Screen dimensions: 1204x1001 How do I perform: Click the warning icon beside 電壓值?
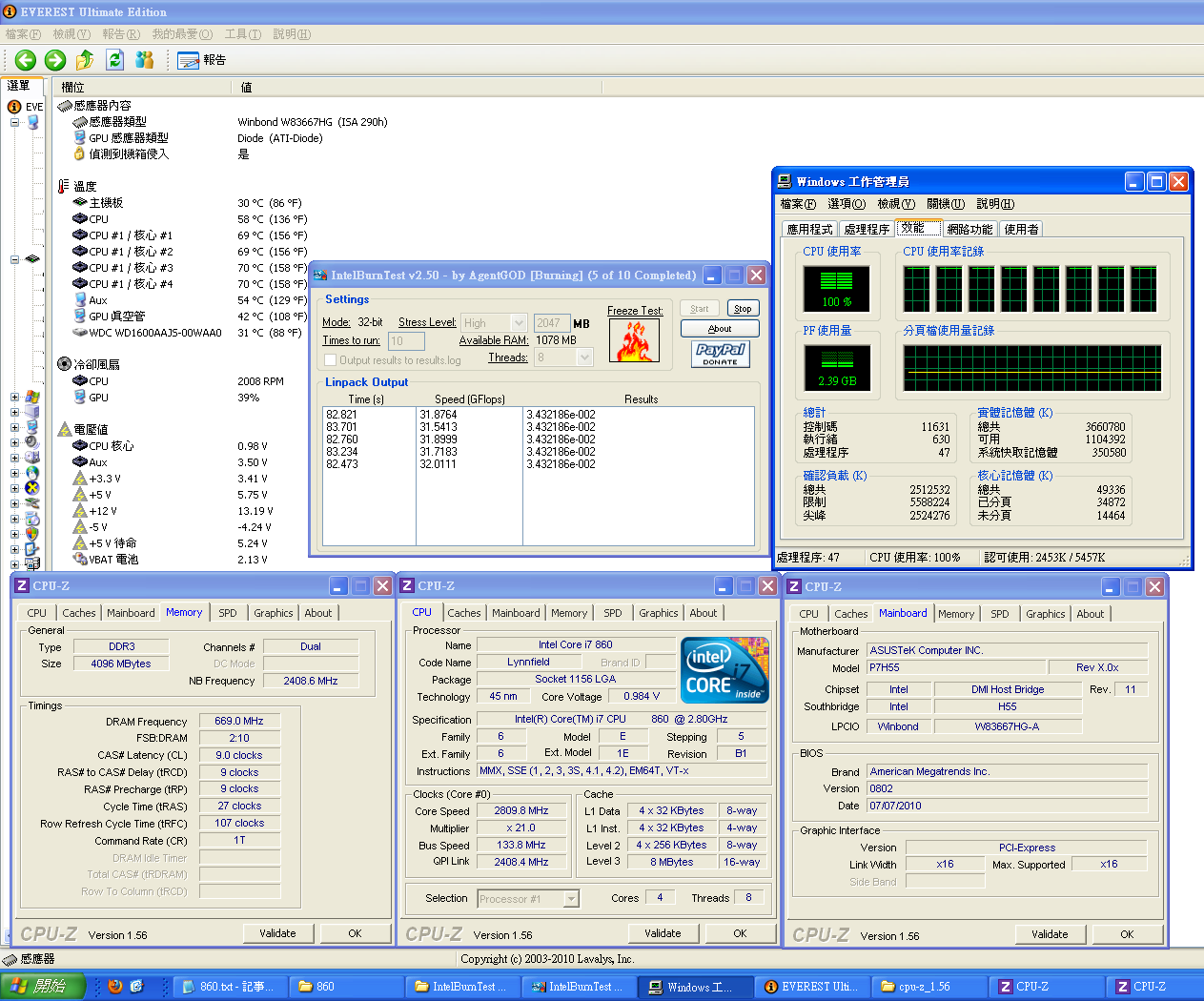click(x=64, y=429)
